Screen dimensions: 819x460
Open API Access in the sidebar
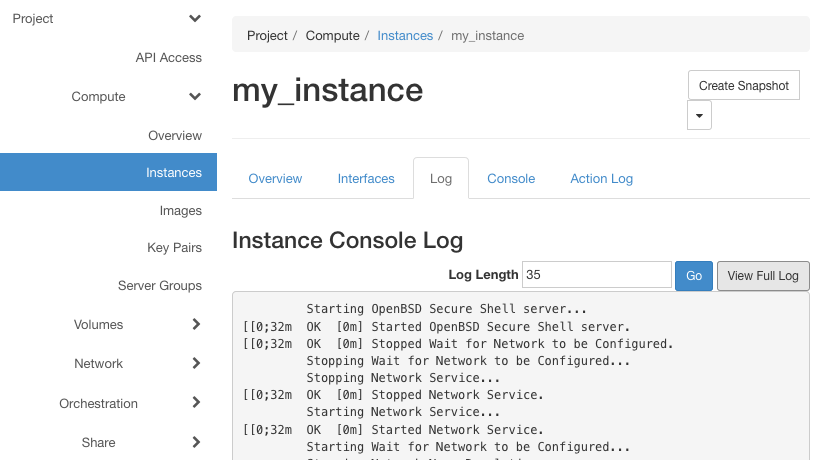(168, 57)
